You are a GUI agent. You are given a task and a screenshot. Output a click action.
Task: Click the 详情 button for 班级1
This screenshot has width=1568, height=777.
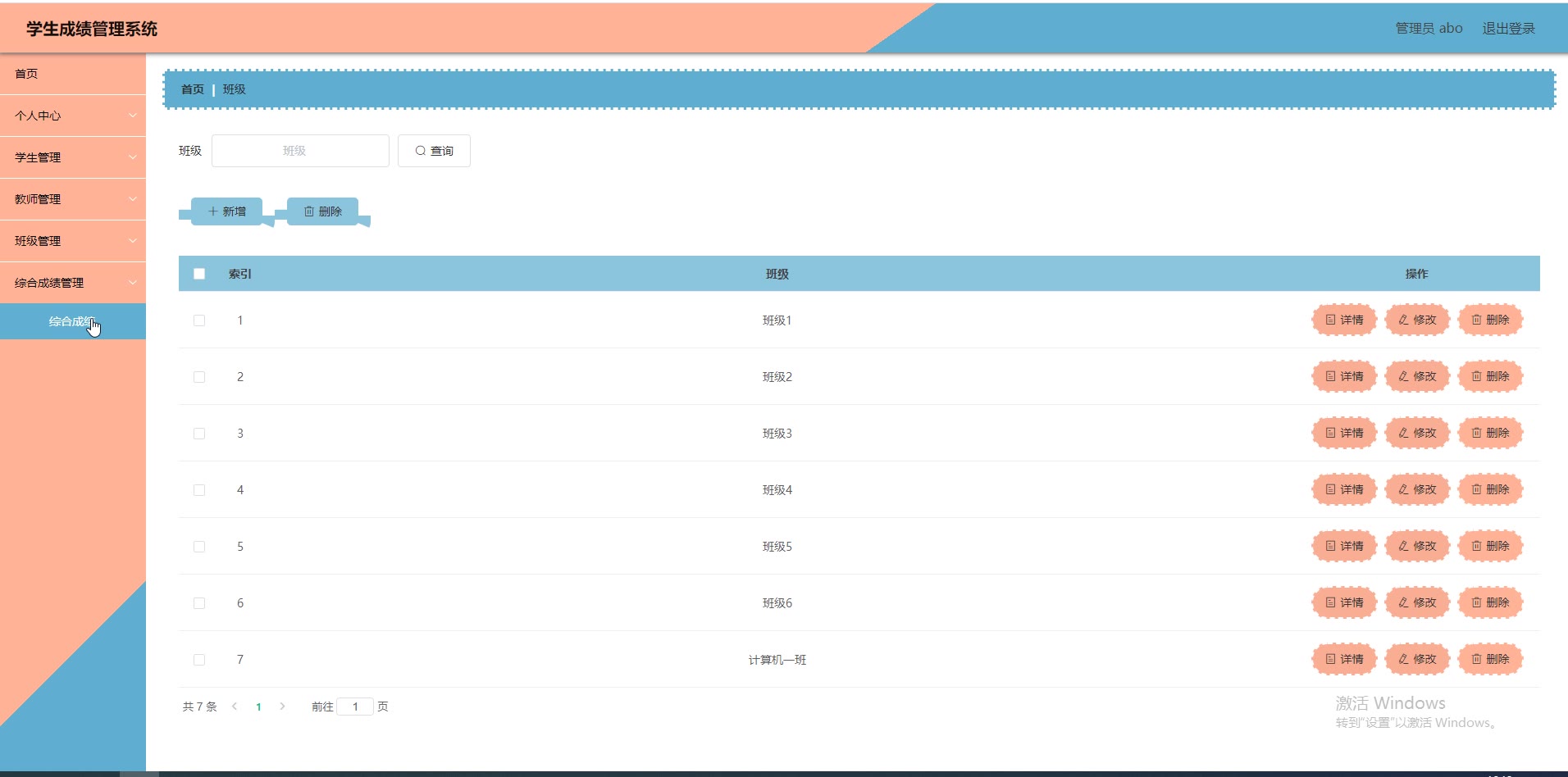[1344, 320]
